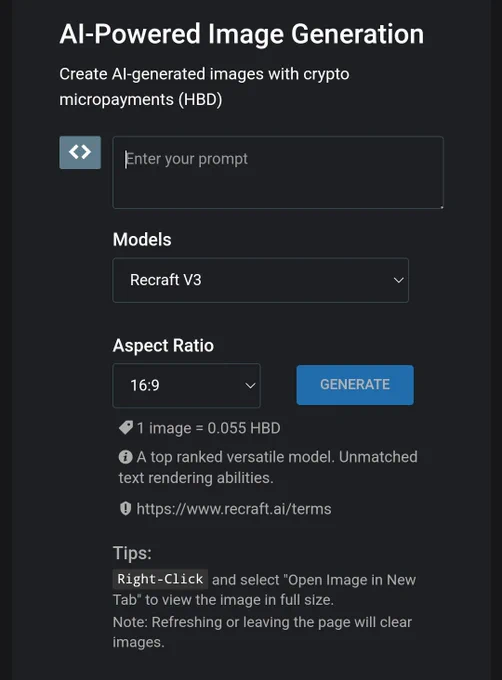Click the 'Models' section label
Screen dimensions: 502x680
click(x=142, y=239)
